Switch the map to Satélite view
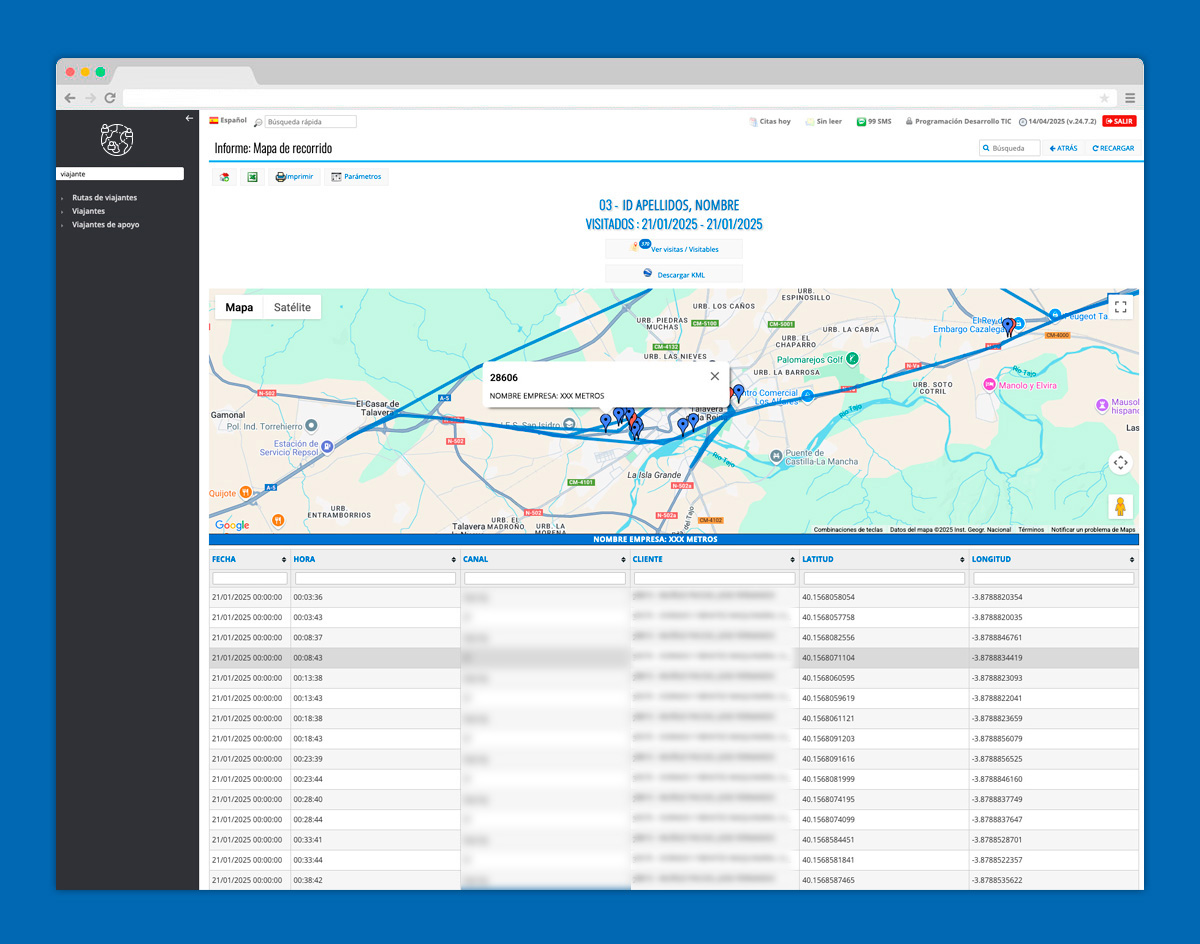This screenshot has height=944, width=1200. (292, 307)
